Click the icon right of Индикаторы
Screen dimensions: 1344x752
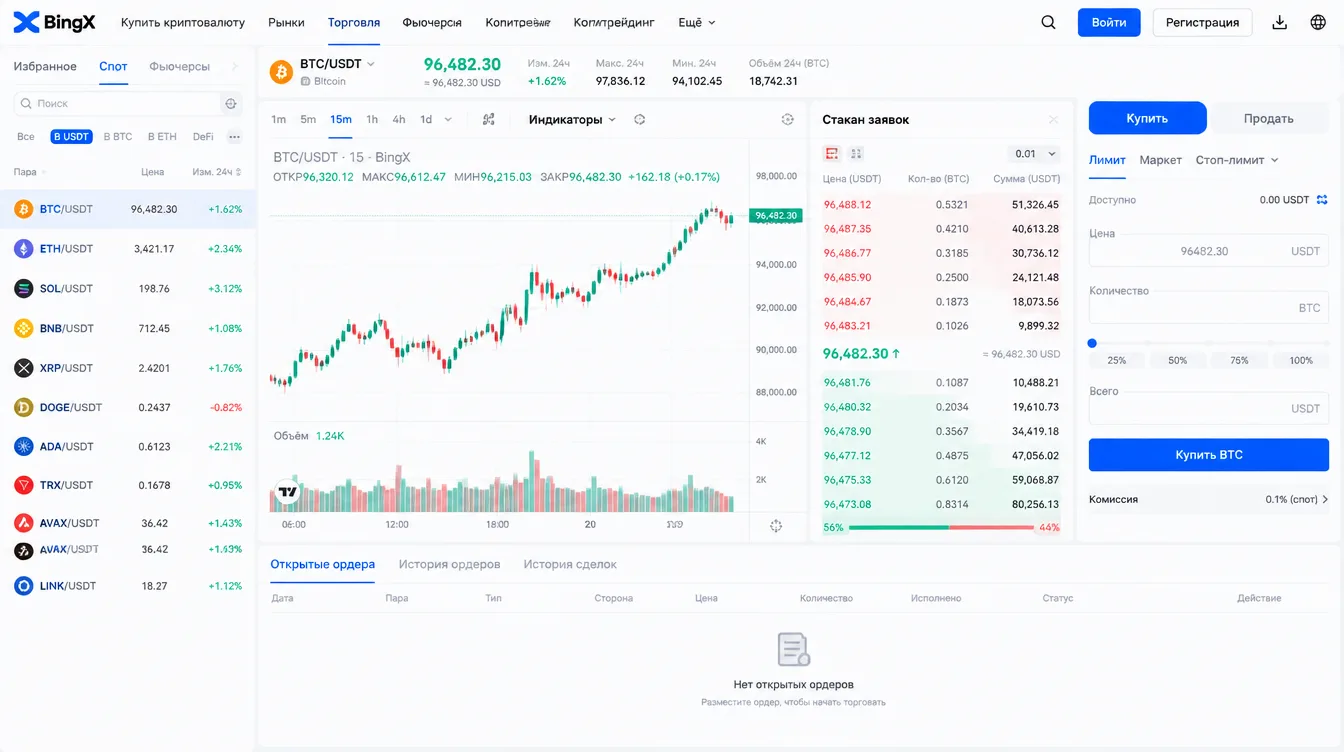(x=640, y=120)
